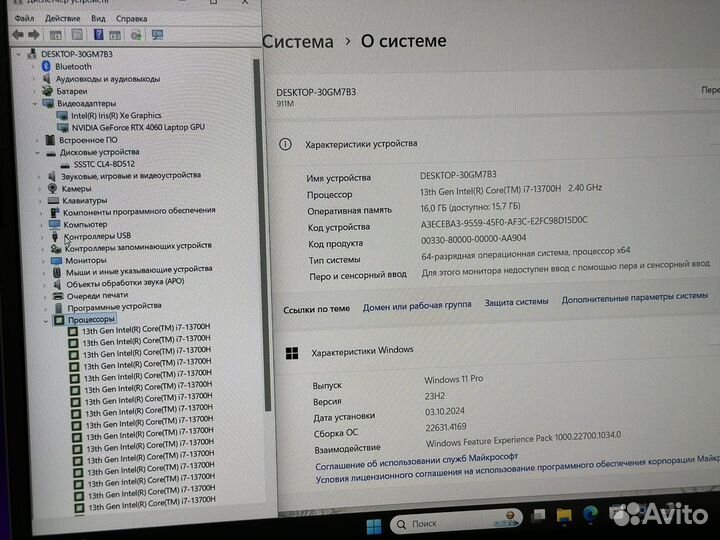This screenshot has width=720, height=540.
Task: Click the chip icon beside Встроенное ПО
Action: 50,140
